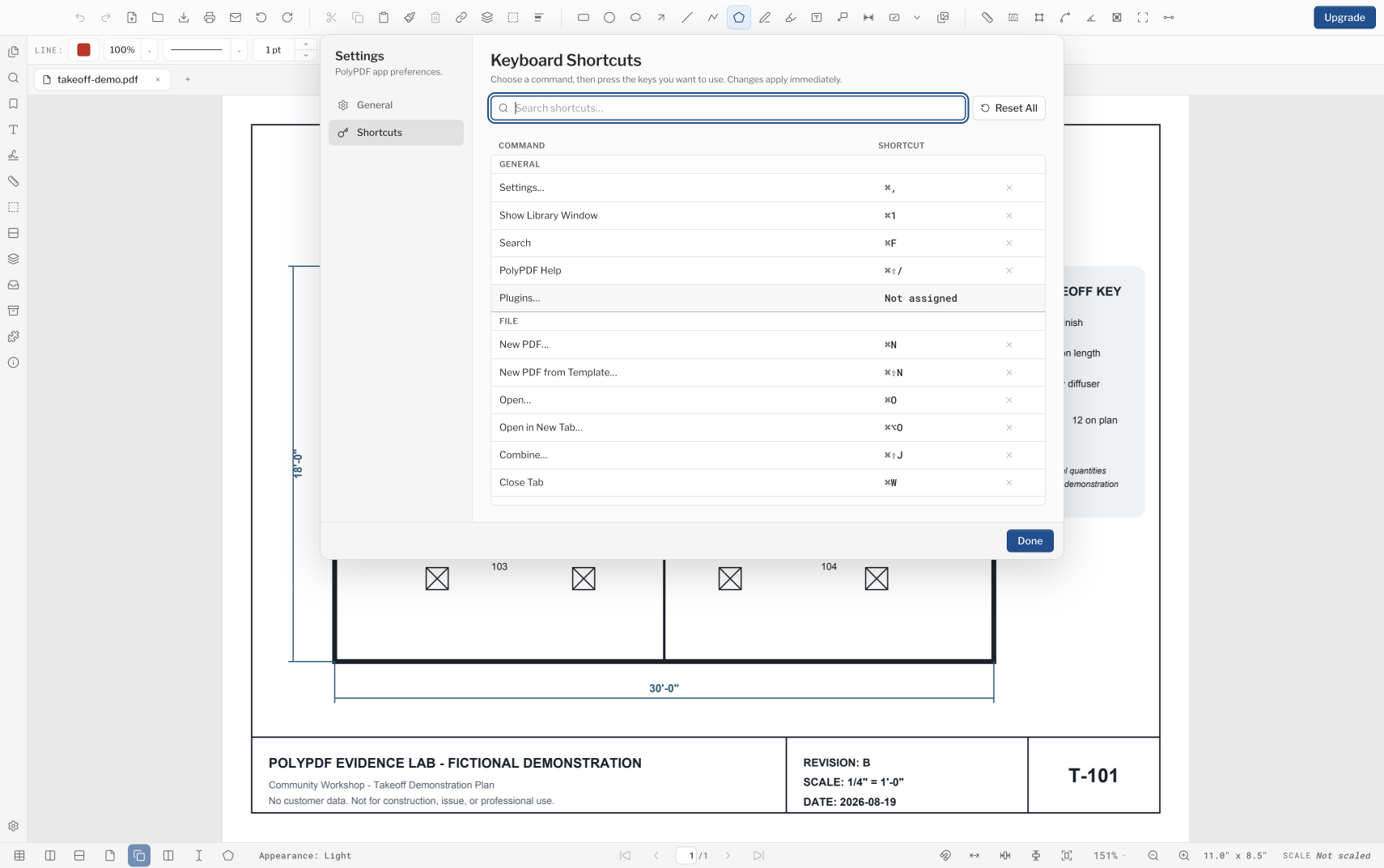
Task: Click Reset All shortcuts button
Action: coord(1008,108)
